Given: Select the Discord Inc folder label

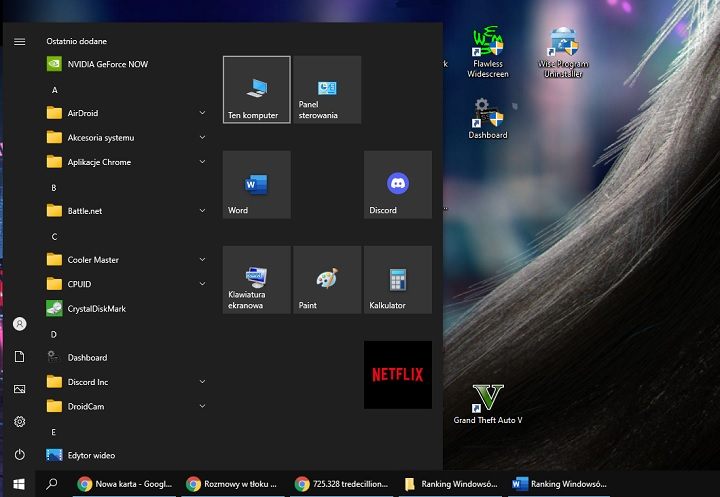Looking at the screenshot, I should click(88, 382).
